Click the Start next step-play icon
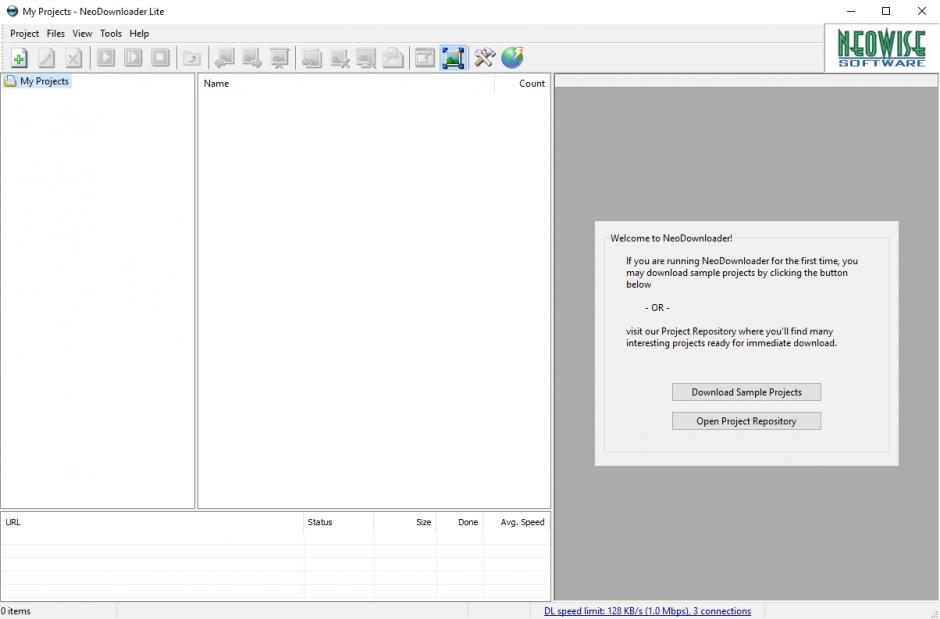This screenshot has width=940, height=619. point(133,58)
